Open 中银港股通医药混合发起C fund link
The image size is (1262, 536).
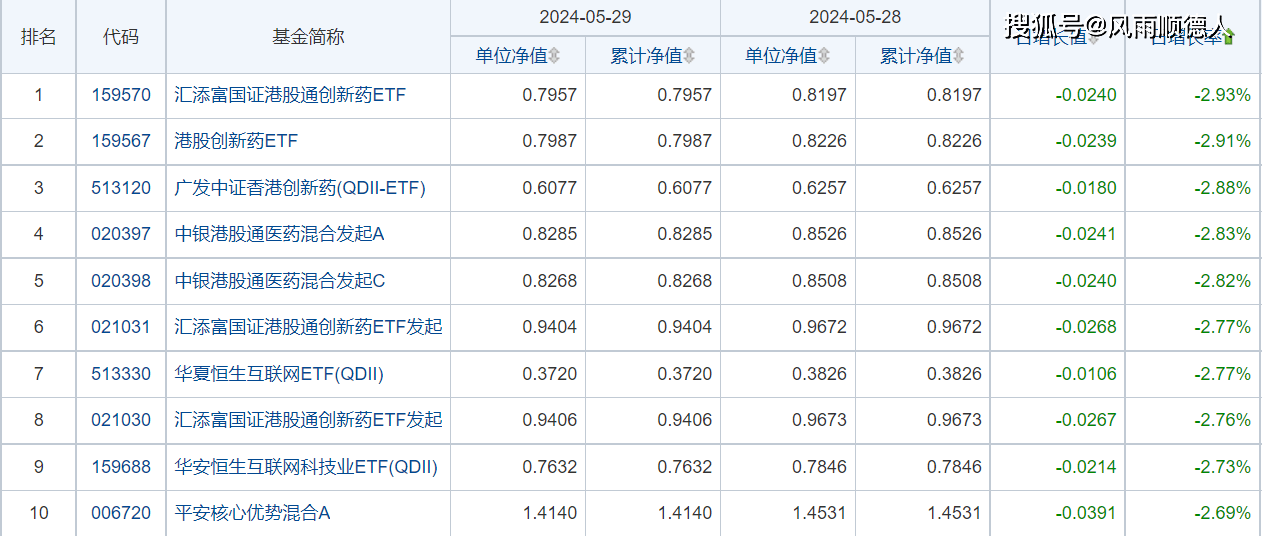pos(280,281)
